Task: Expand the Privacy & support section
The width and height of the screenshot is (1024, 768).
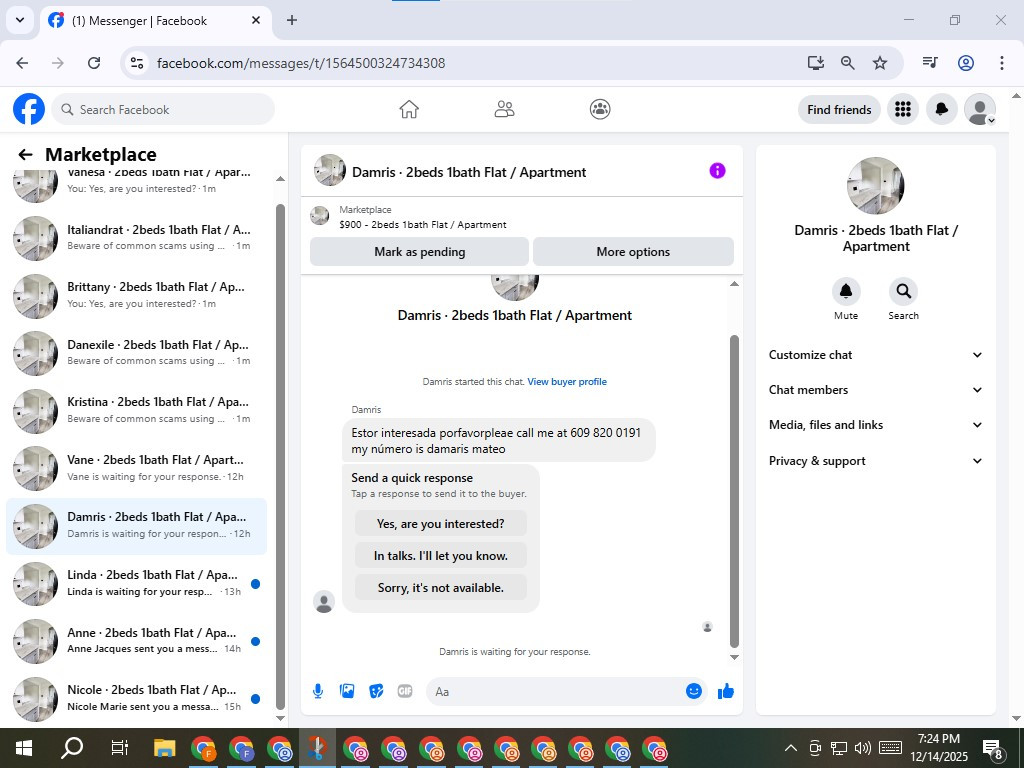Action: [x=875, y=461]
